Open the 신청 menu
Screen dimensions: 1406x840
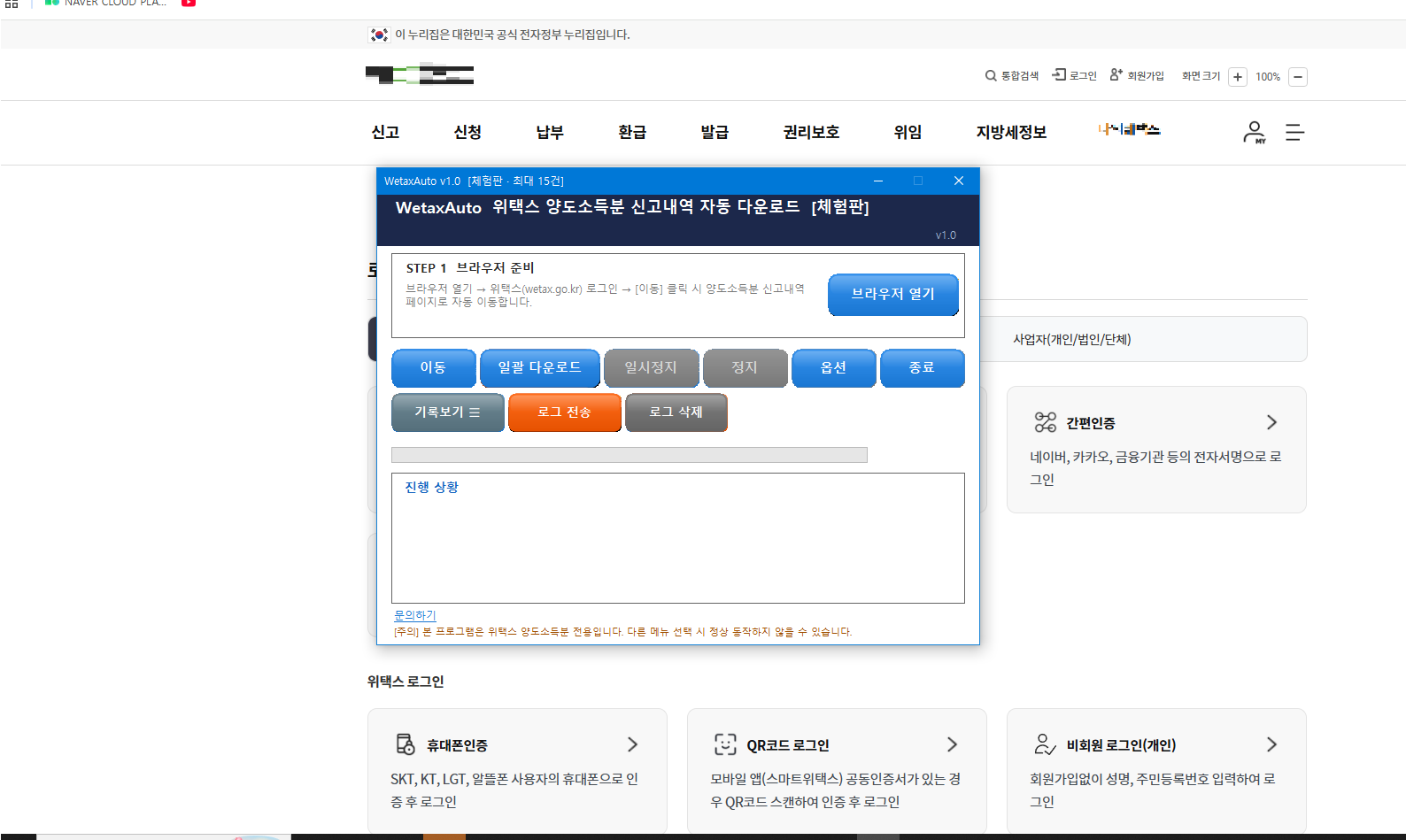467,132
